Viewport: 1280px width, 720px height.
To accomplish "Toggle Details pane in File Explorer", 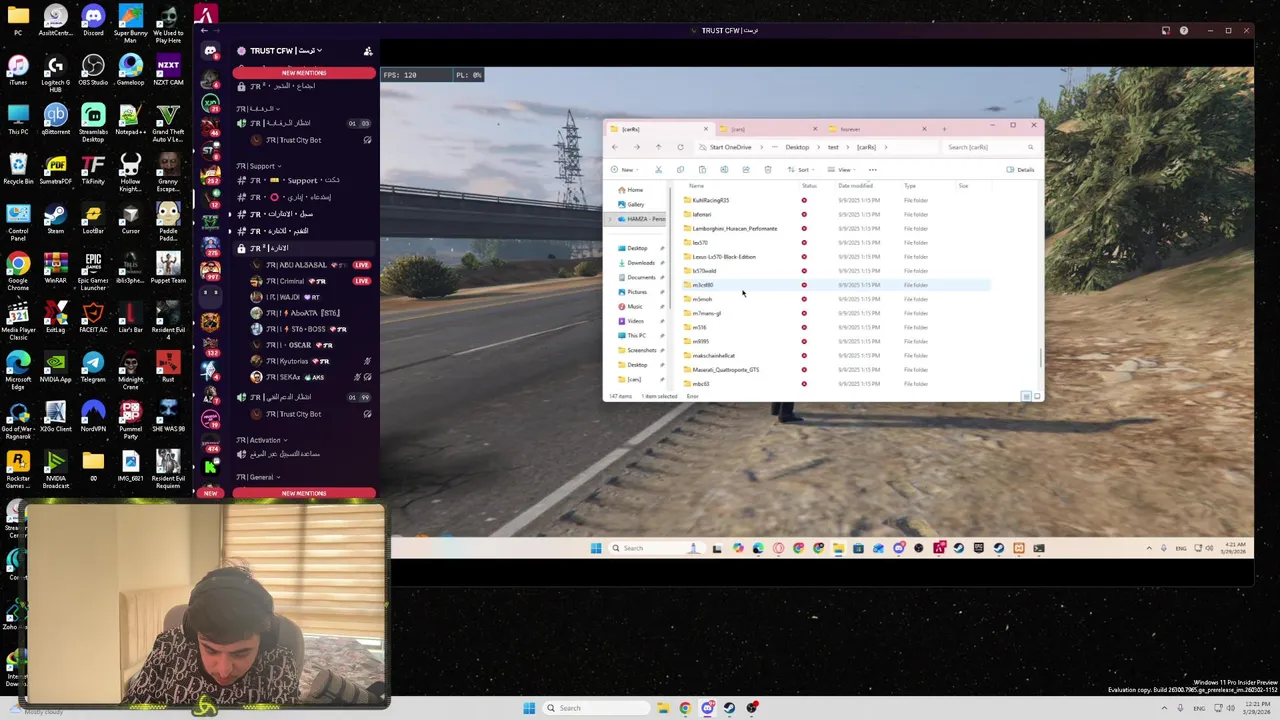I will 1021,169.
